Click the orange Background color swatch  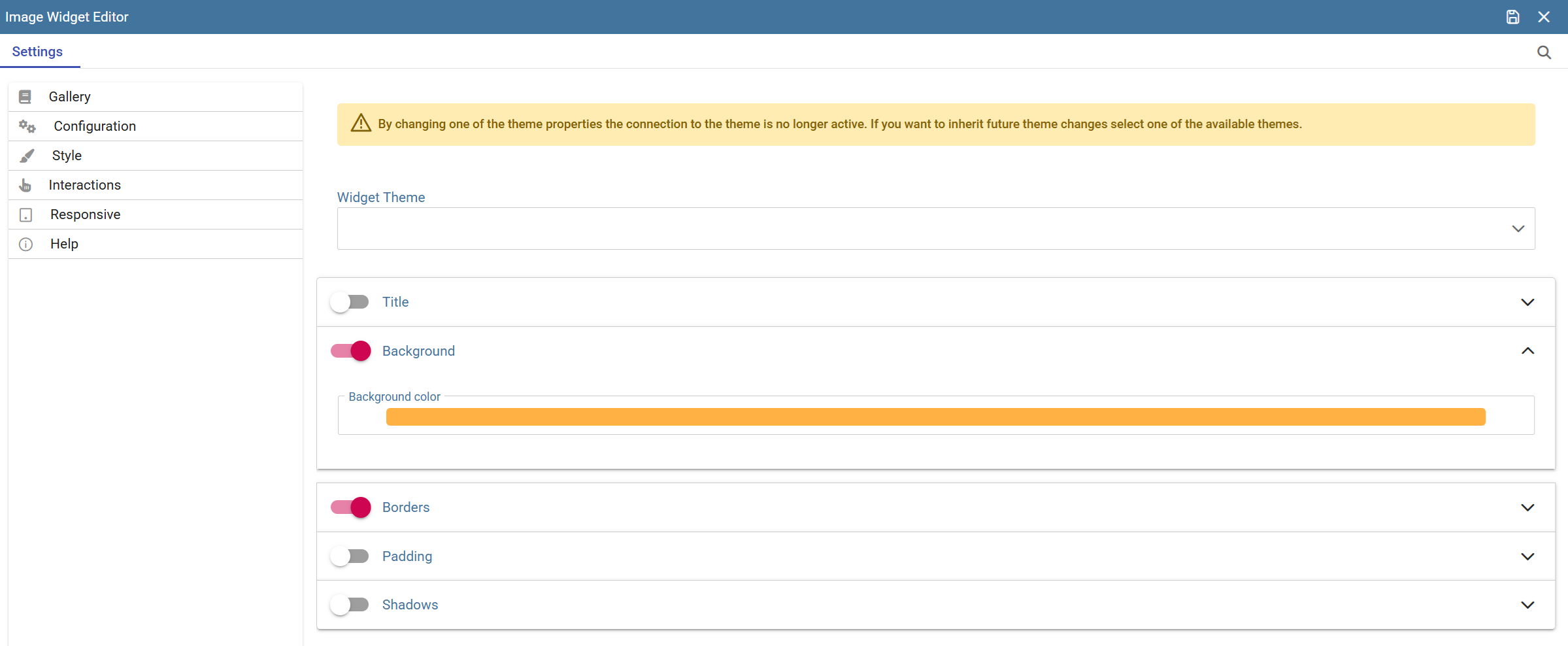936,417
